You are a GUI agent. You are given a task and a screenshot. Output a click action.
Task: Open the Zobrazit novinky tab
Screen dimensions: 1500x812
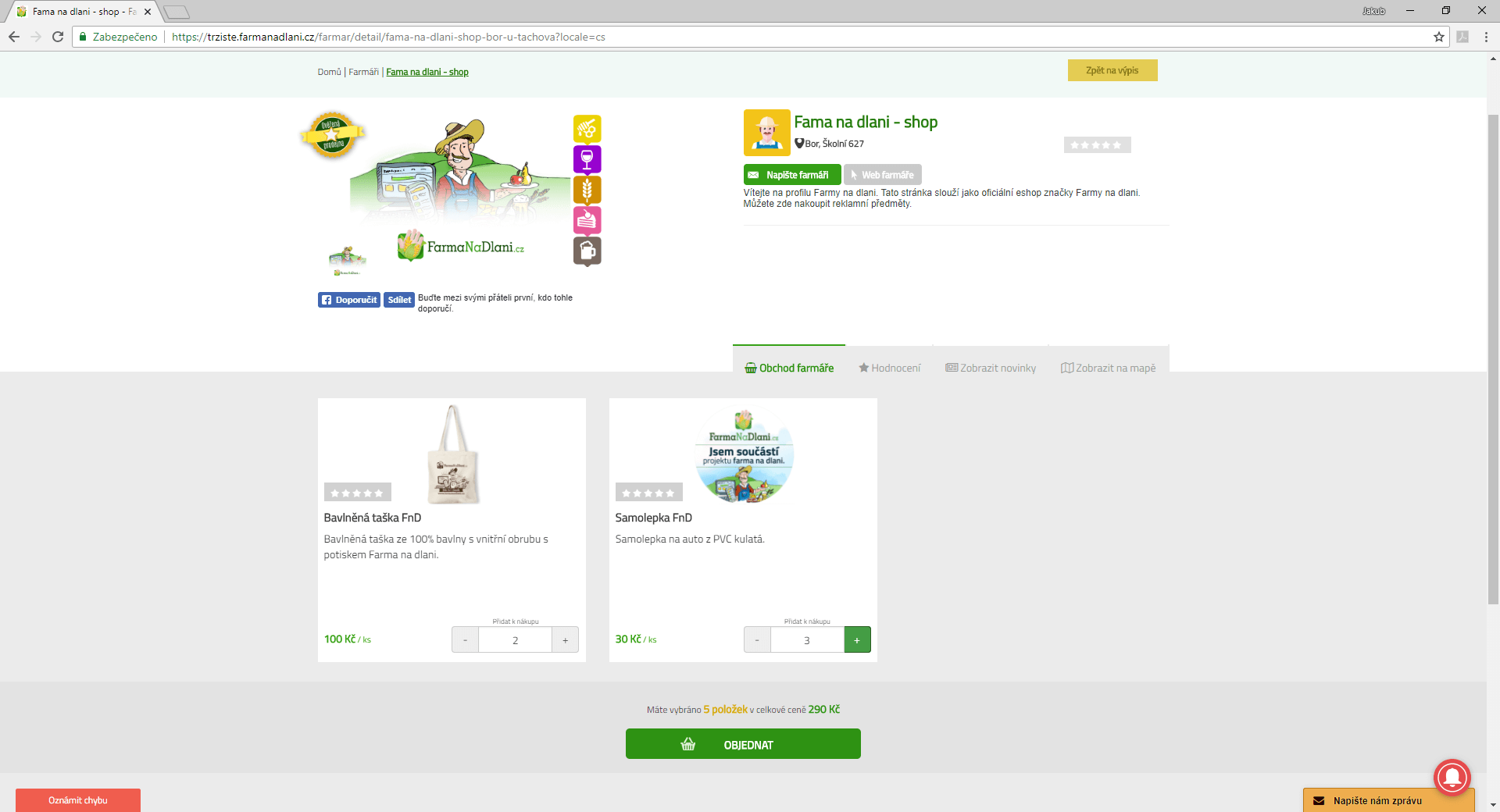(990, 368)
